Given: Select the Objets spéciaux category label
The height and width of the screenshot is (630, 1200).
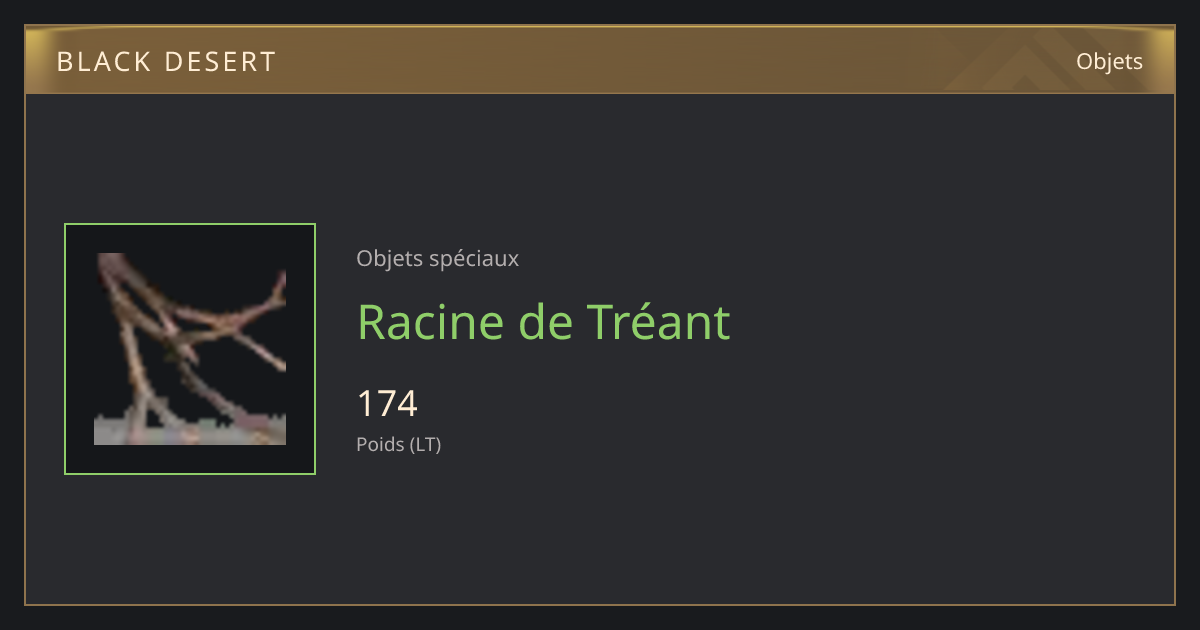Looking at the screenshot, I should point(437,259).
